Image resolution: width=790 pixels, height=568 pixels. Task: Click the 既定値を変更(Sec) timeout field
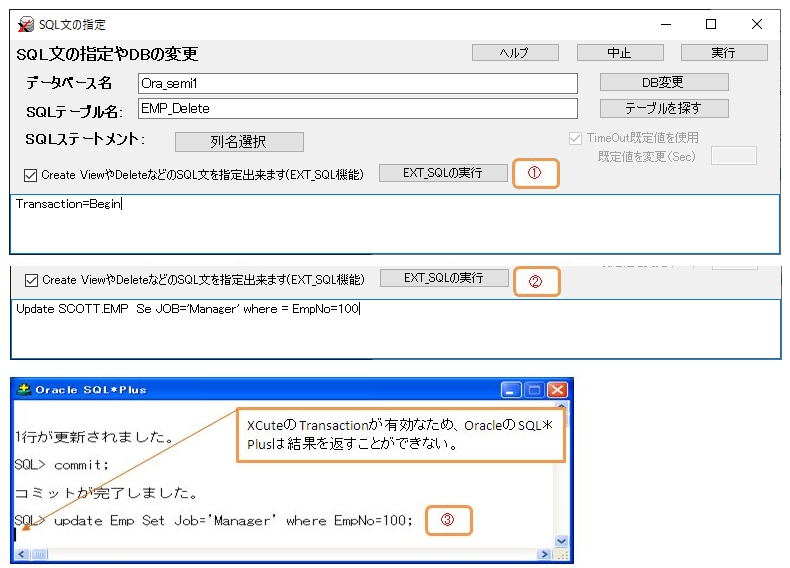pos(734,156)
